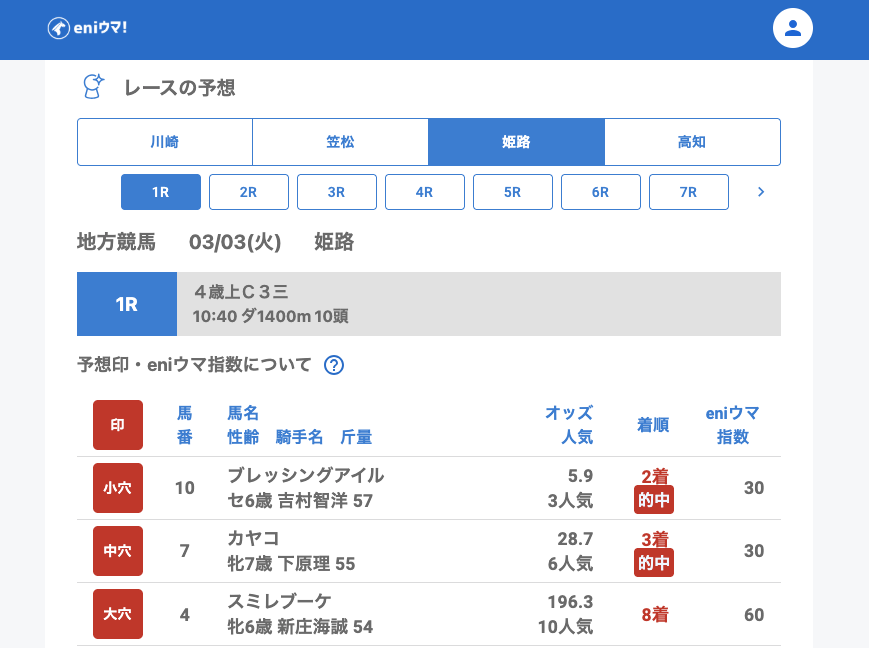Select race 1R button
Image resolution: width=869 pixels, height=648 pixels.
click(161, 192)
